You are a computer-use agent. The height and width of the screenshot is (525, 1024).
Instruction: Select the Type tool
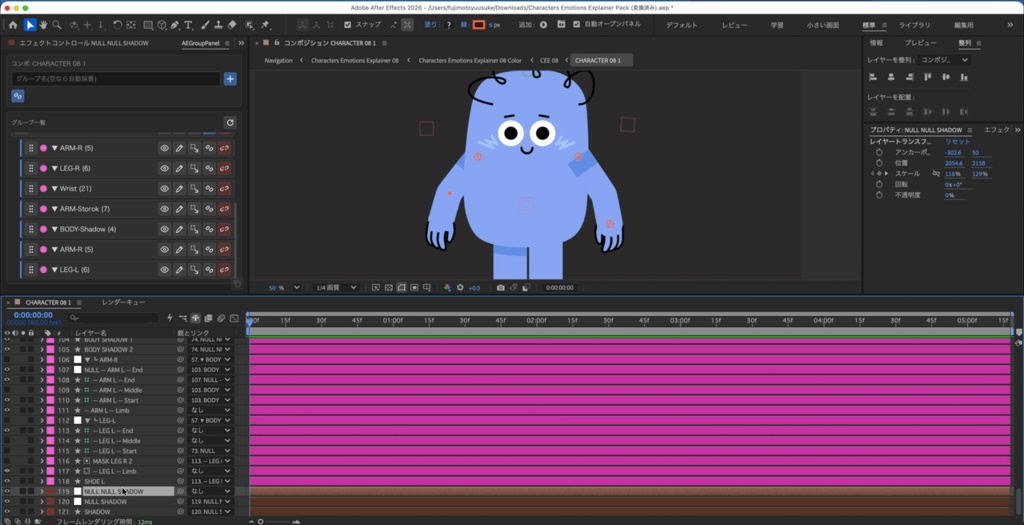[188, 25]
